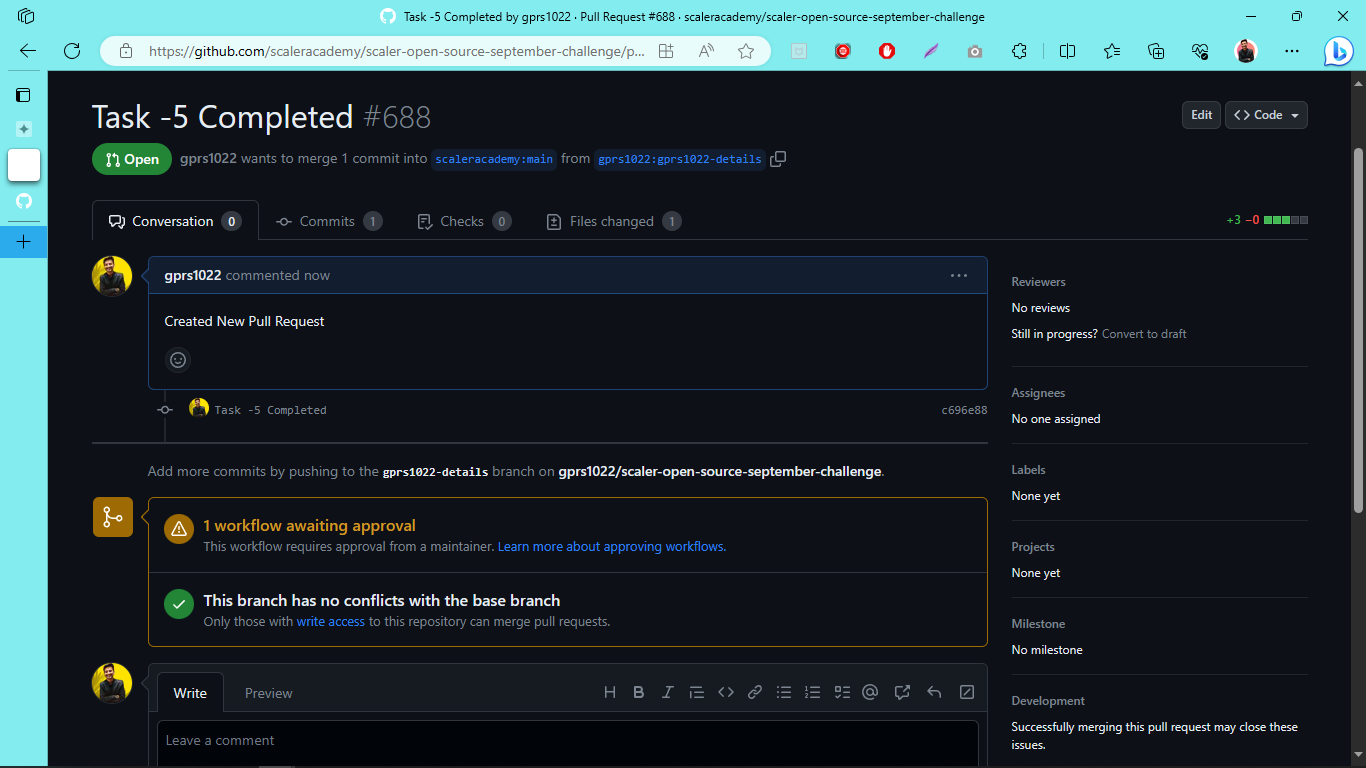Image resolution: width=1366 pixels, height=768 pixels.
Task: Click the Edit button on the pull request
Action: click(x=1201, y=114)
